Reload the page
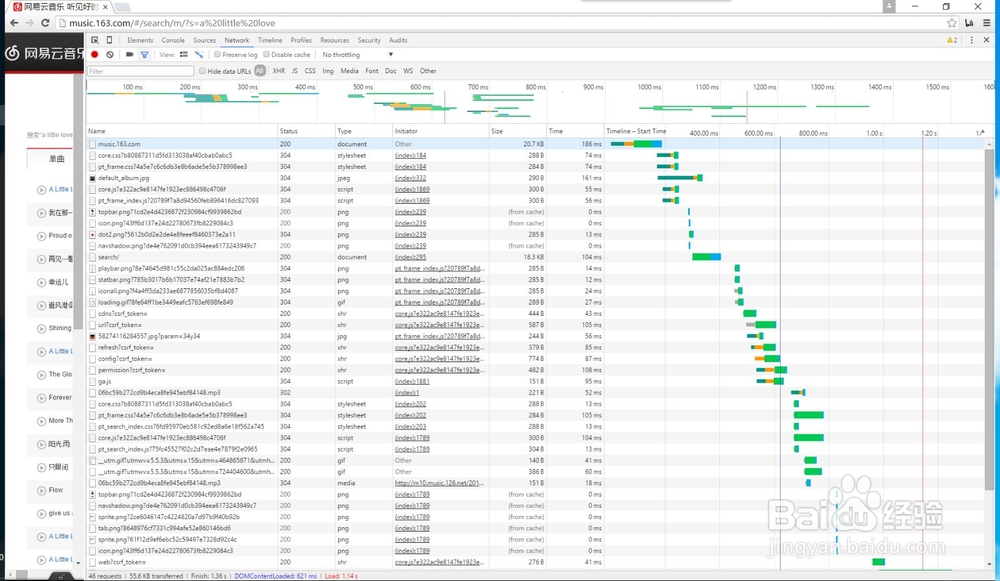The width and height of the screenshot is (1000, 581). coord(45,23)
